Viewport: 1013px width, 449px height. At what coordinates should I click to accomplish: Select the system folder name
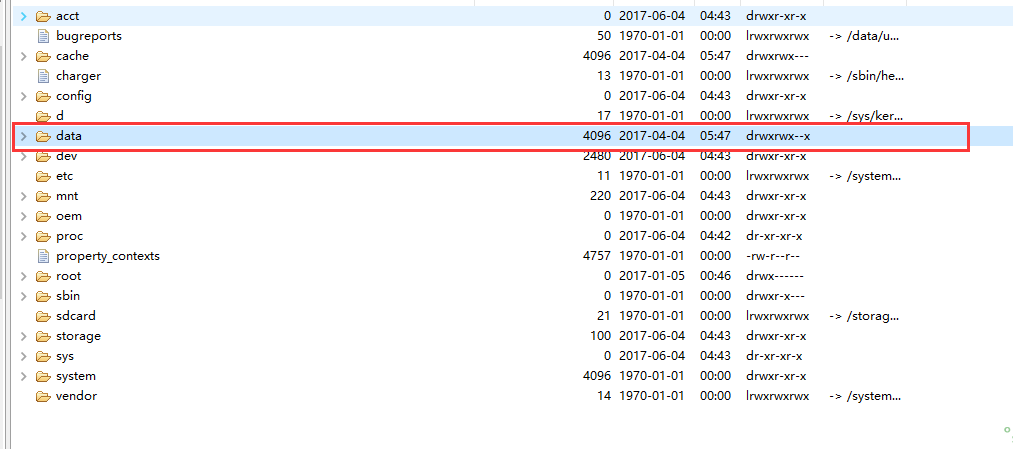76,376
